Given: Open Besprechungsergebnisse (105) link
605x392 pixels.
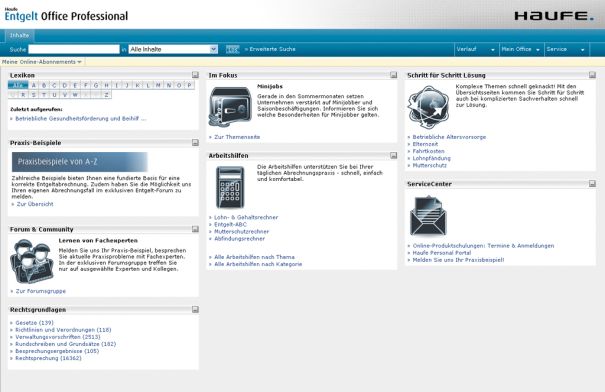Looking at the screenshot, I should 57,351.
